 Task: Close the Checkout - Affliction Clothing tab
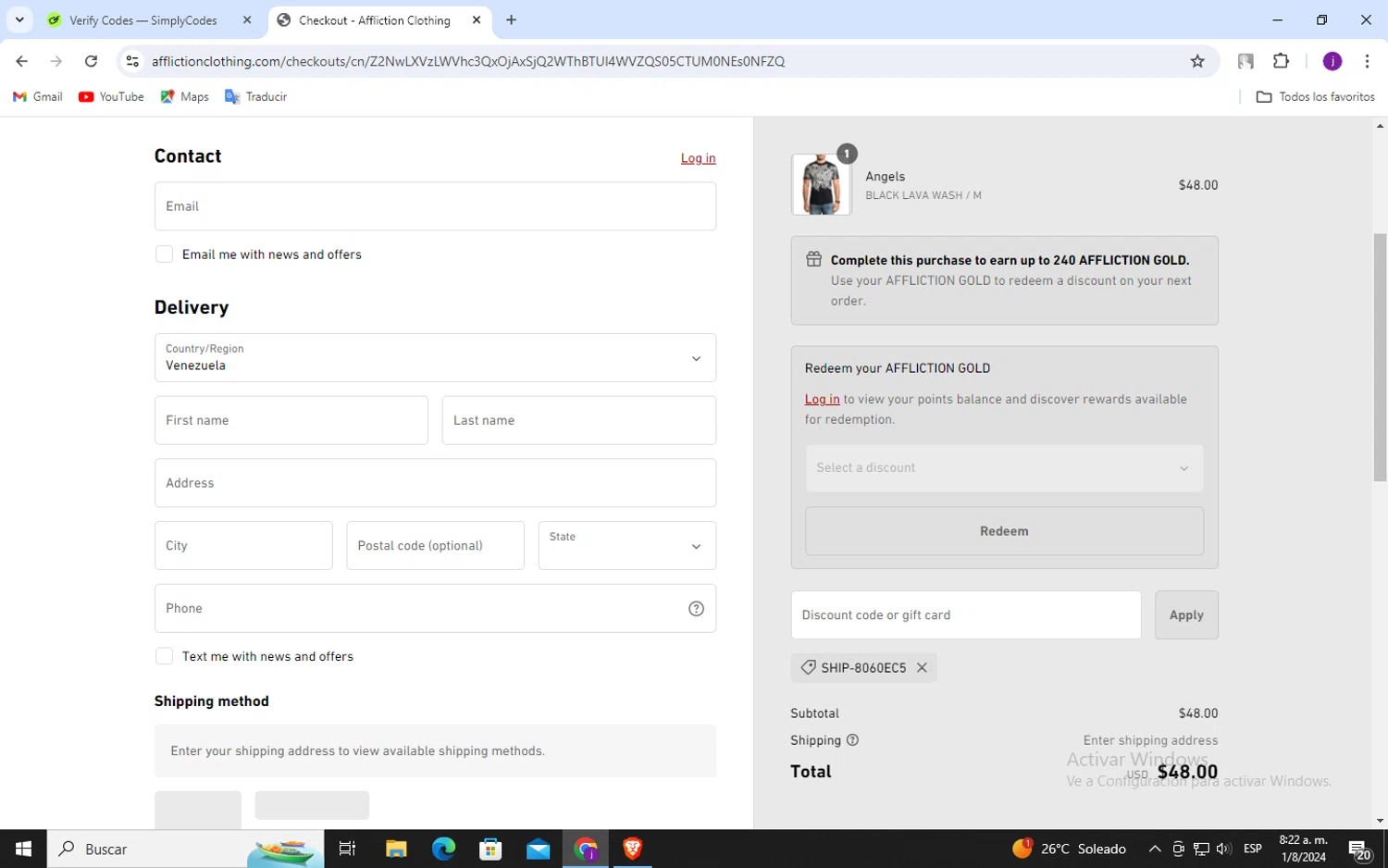click(x=477, y=19)
